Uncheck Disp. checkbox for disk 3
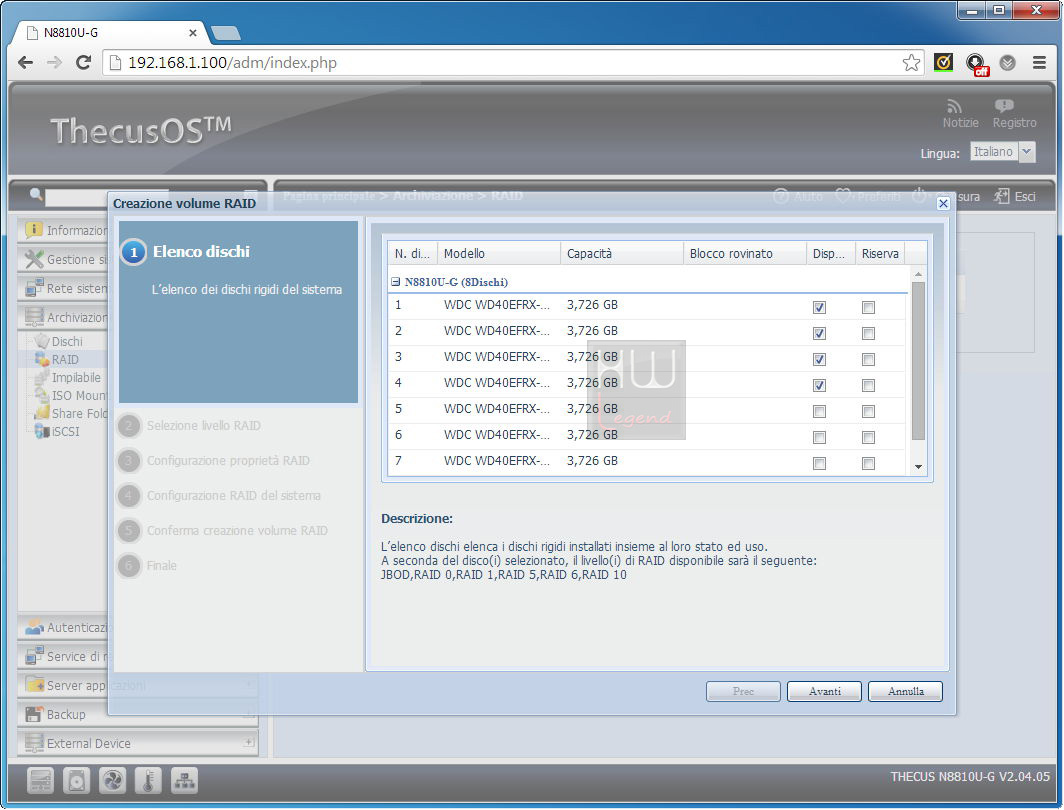This screenshot has width=1064, height=810. (x=819, y=360)
